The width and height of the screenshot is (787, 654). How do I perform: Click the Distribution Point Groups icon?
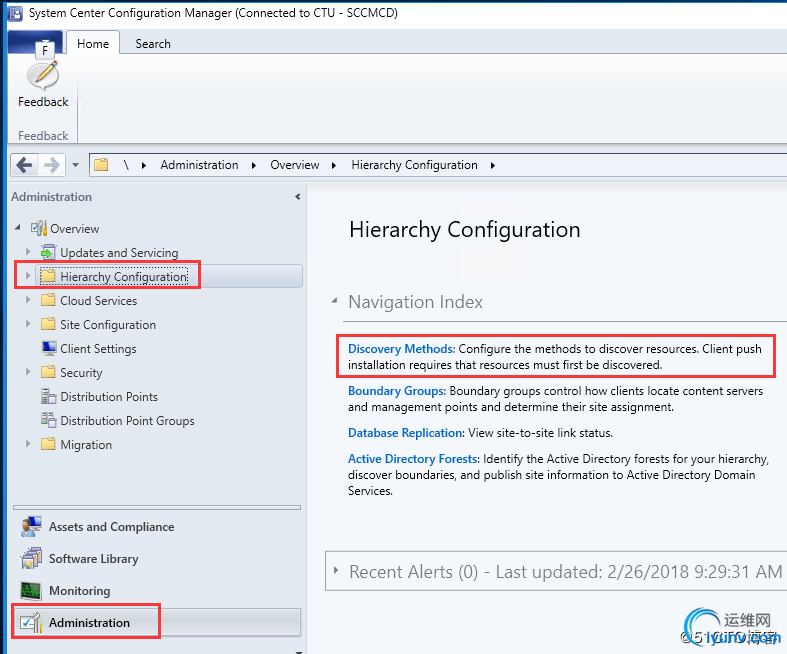(x=49, y=421)
